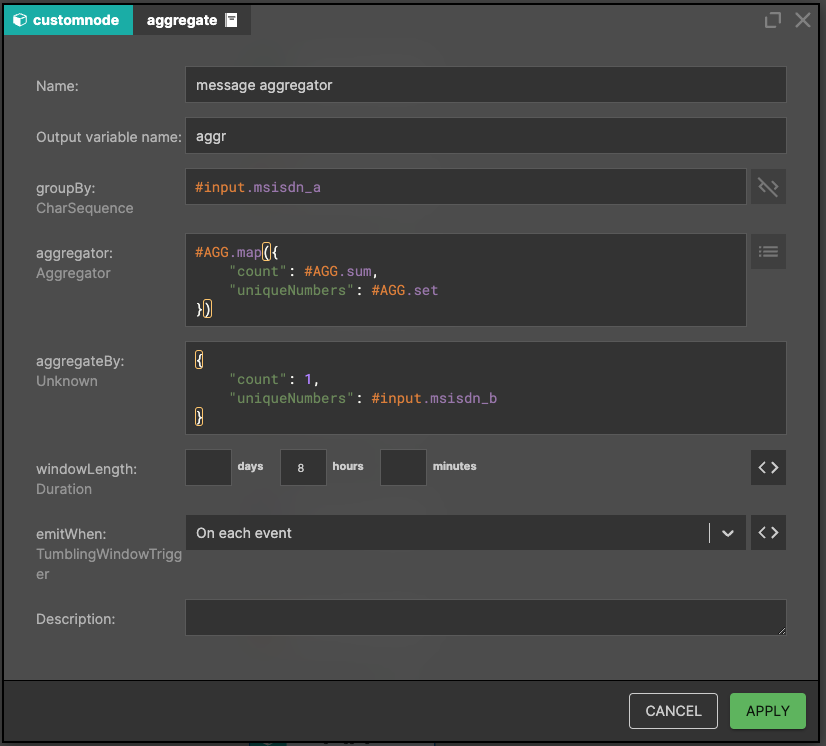This screenshot has height=746, width=826.
Task: Click the Unknown type text
Action: (67, 381)
